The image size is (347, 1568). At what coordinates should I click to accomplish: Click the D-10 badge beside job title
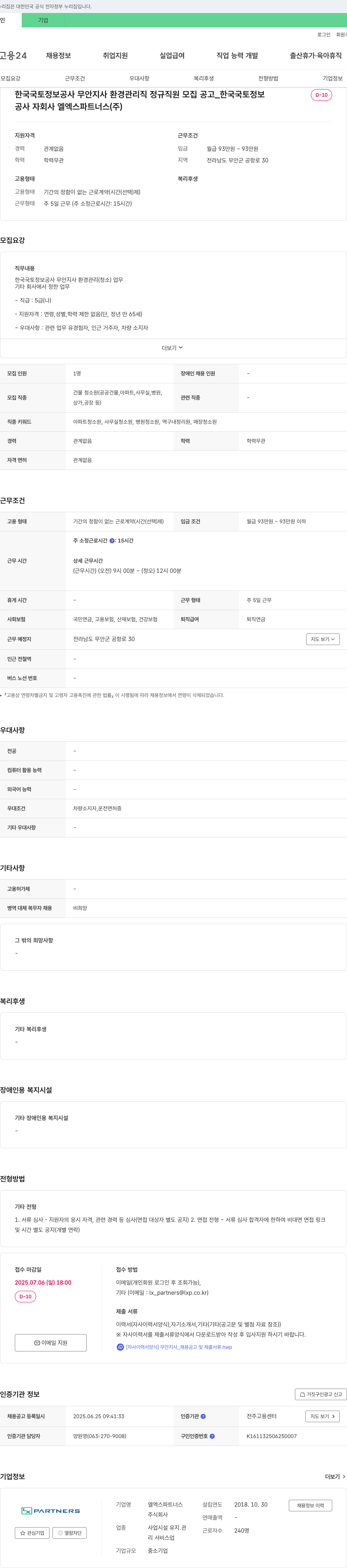click(321, 95)
